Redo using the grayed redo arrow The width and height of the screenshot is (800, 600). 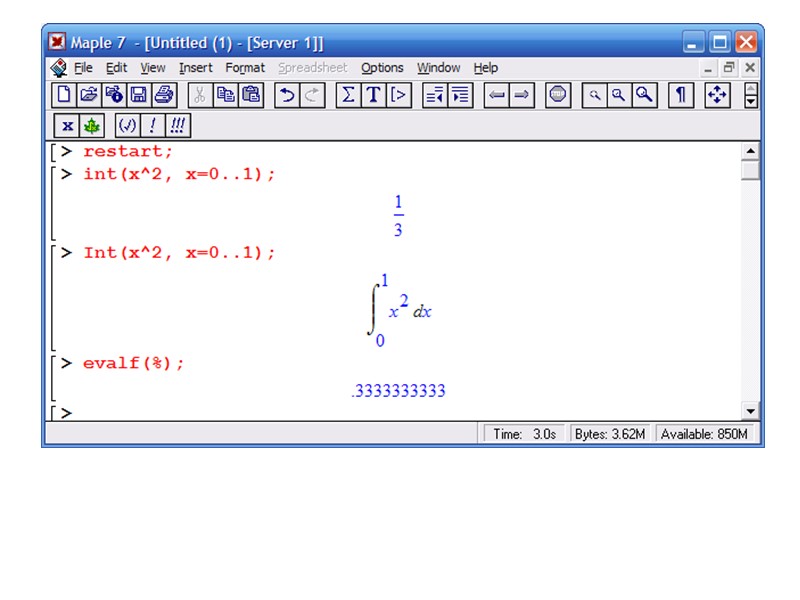pyautogui.click(x=312, y=95)
